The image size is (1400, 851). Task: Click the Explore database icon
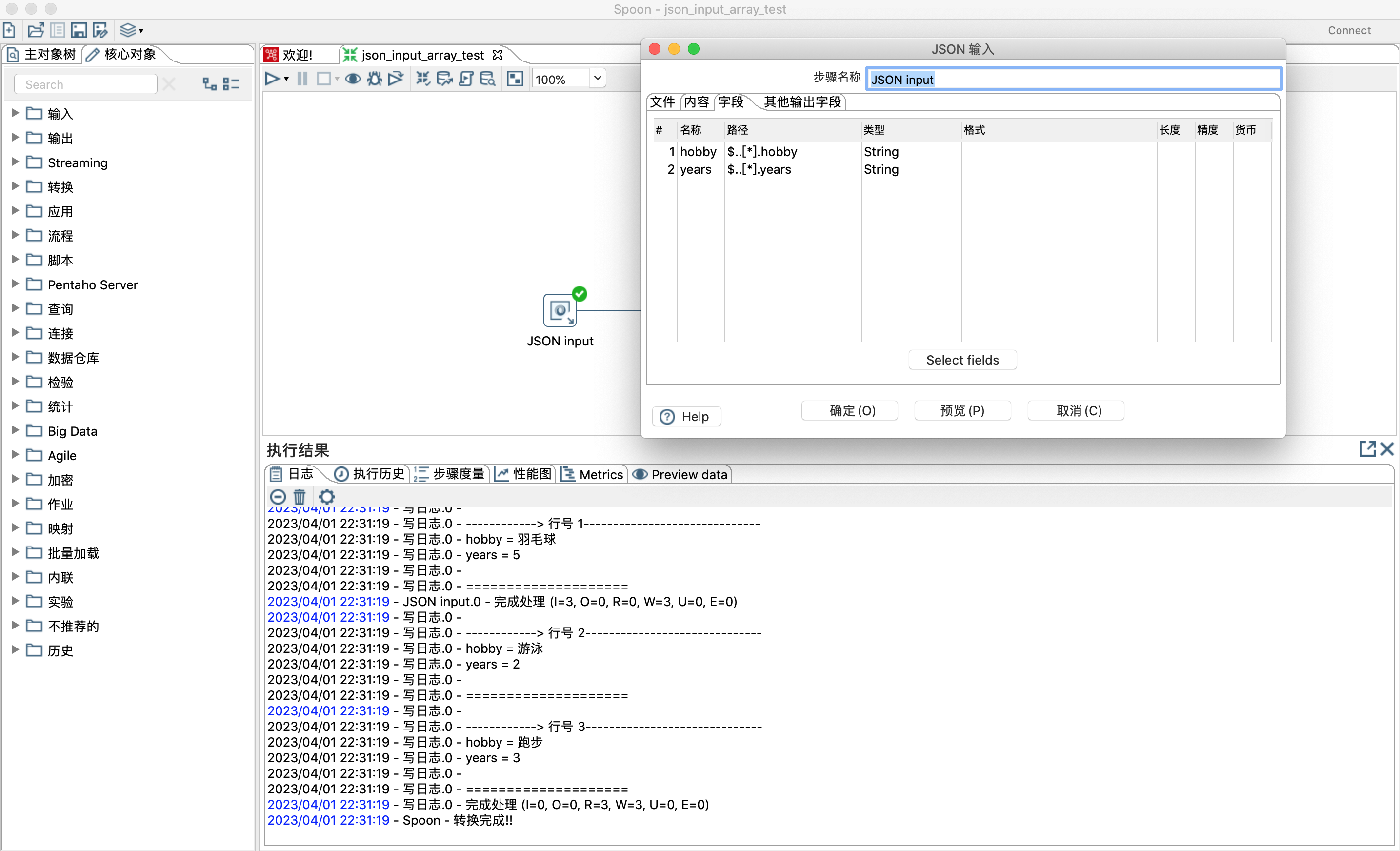(487, 79)
